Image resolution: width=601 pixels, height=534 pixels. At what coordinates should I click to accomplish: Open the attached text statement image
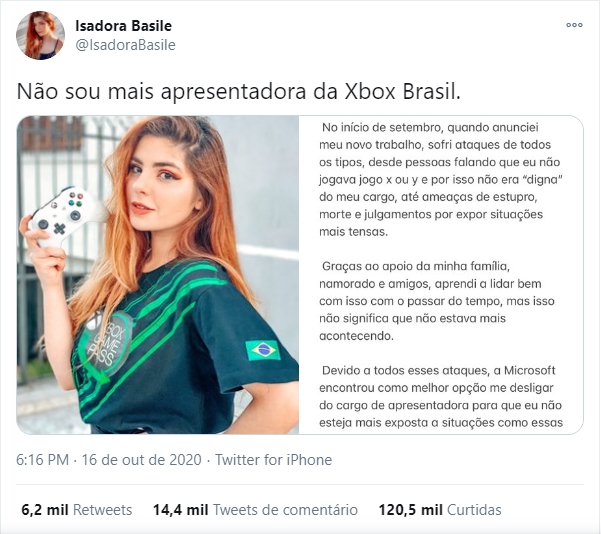[441, 275]
